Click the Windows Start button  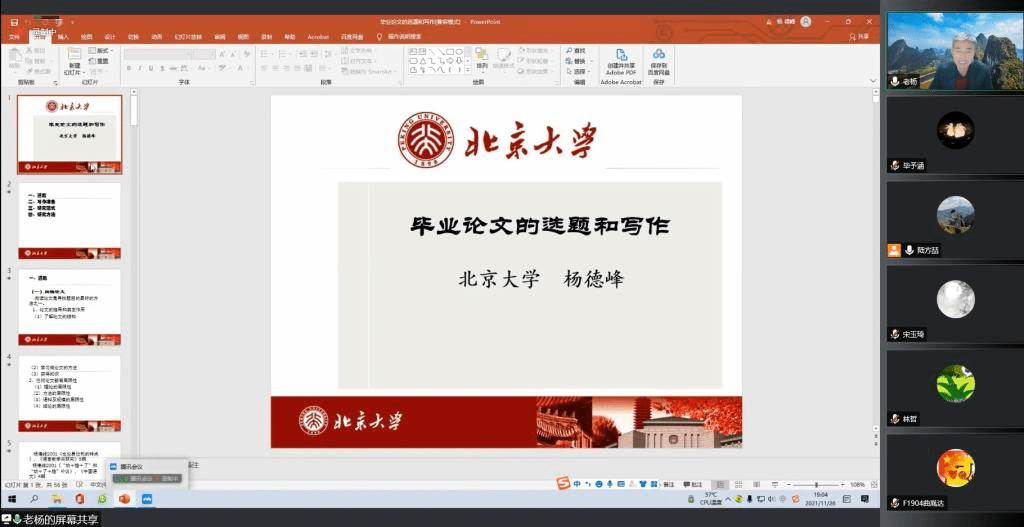tap(11, 498)
